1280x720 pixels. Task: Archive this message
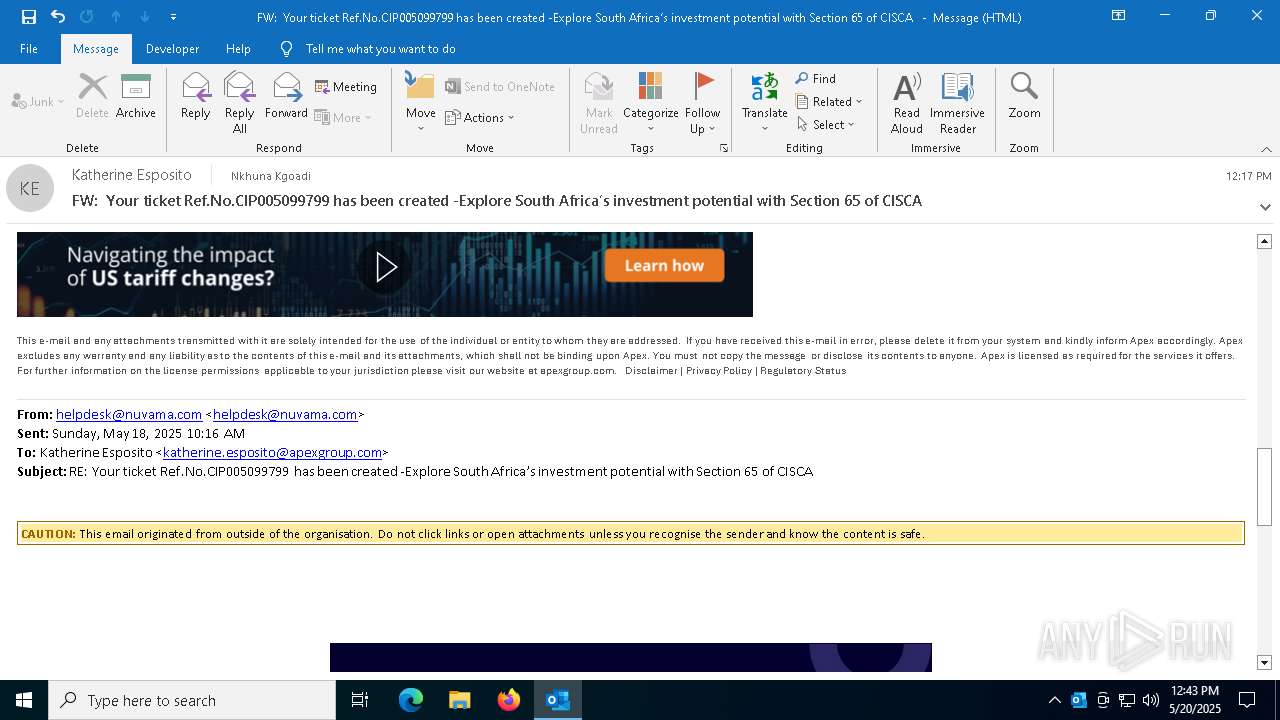tap(136, 97)
